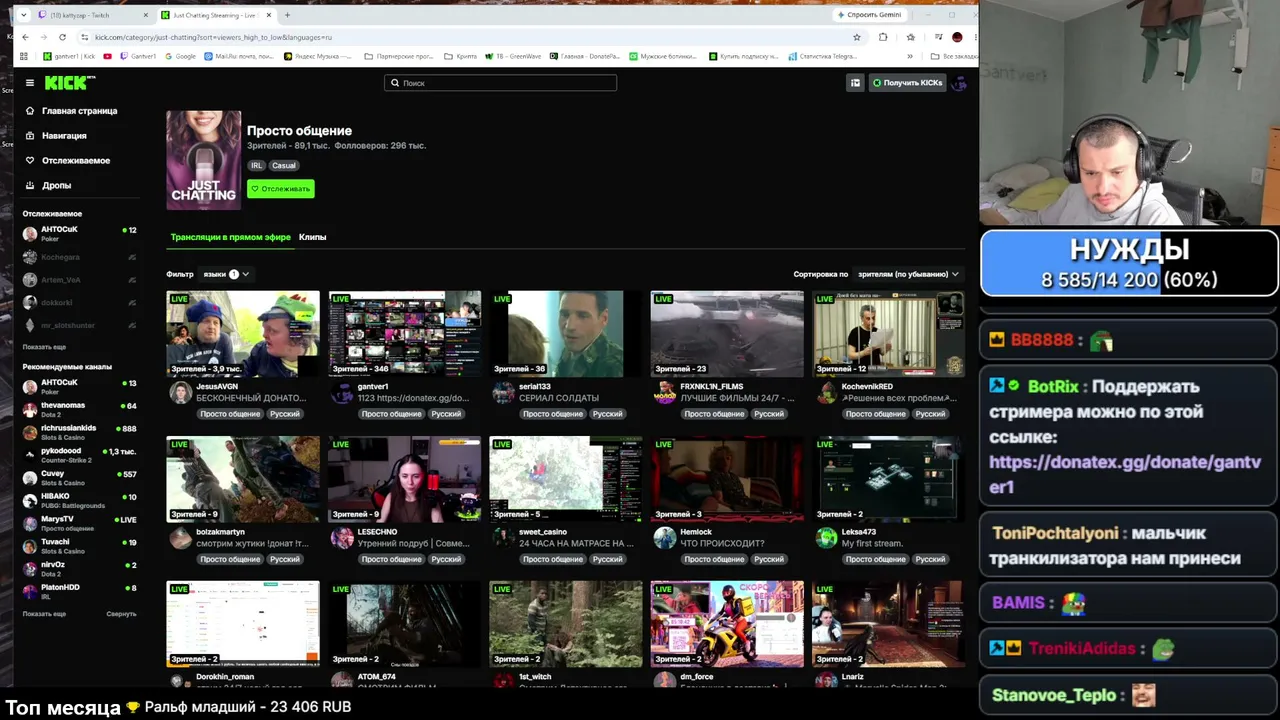This screenshot has height=720, width=1280.
Task: Click the IRL tag
Action: pyautogui.click(x=257, y=165)
